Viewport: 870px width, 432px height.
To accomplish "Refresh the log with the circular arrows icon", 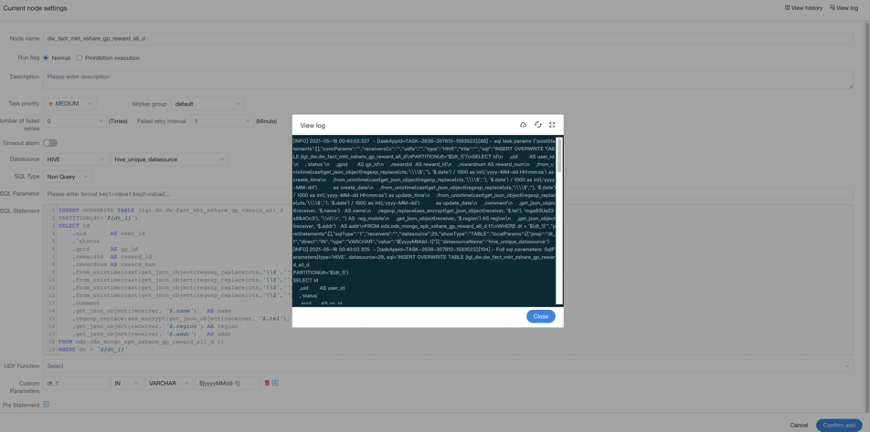I will pyautogui.click(x=538, y=125).
